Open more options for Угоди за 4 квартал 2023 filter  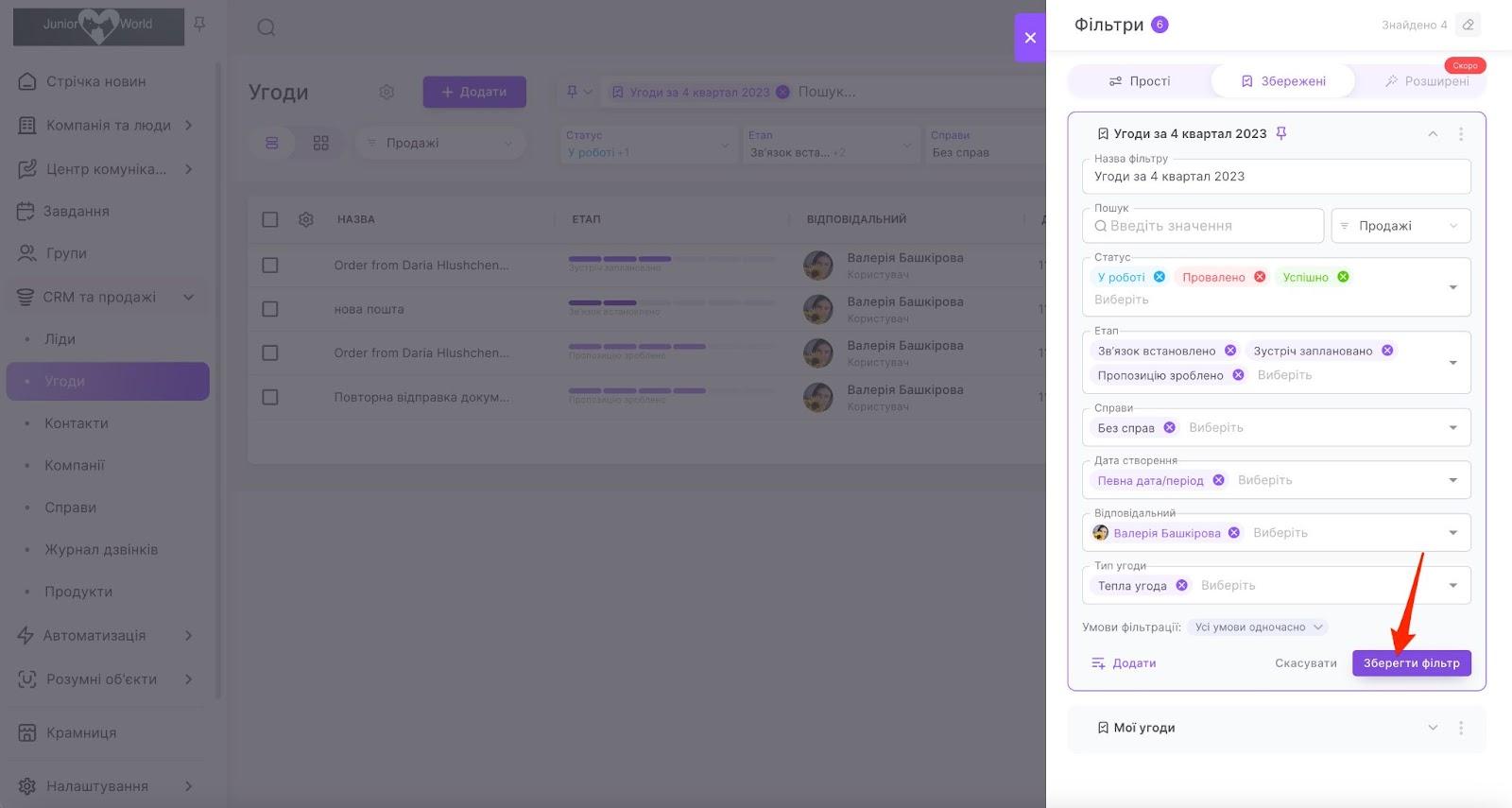pyautogui.click(x=1461, y=134)
